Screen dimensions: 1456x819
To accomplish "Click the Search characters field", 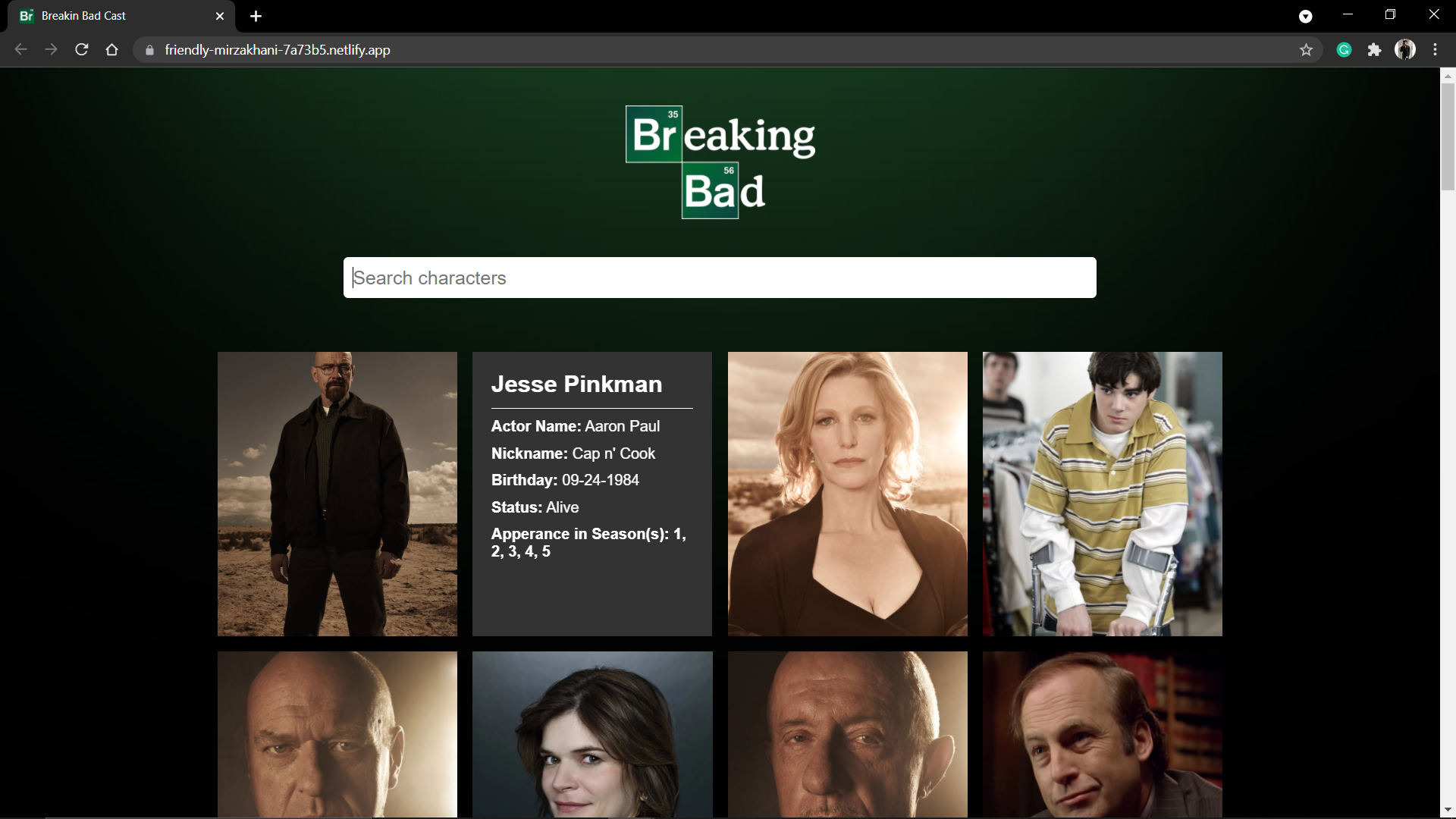I will tap(720, 278).
